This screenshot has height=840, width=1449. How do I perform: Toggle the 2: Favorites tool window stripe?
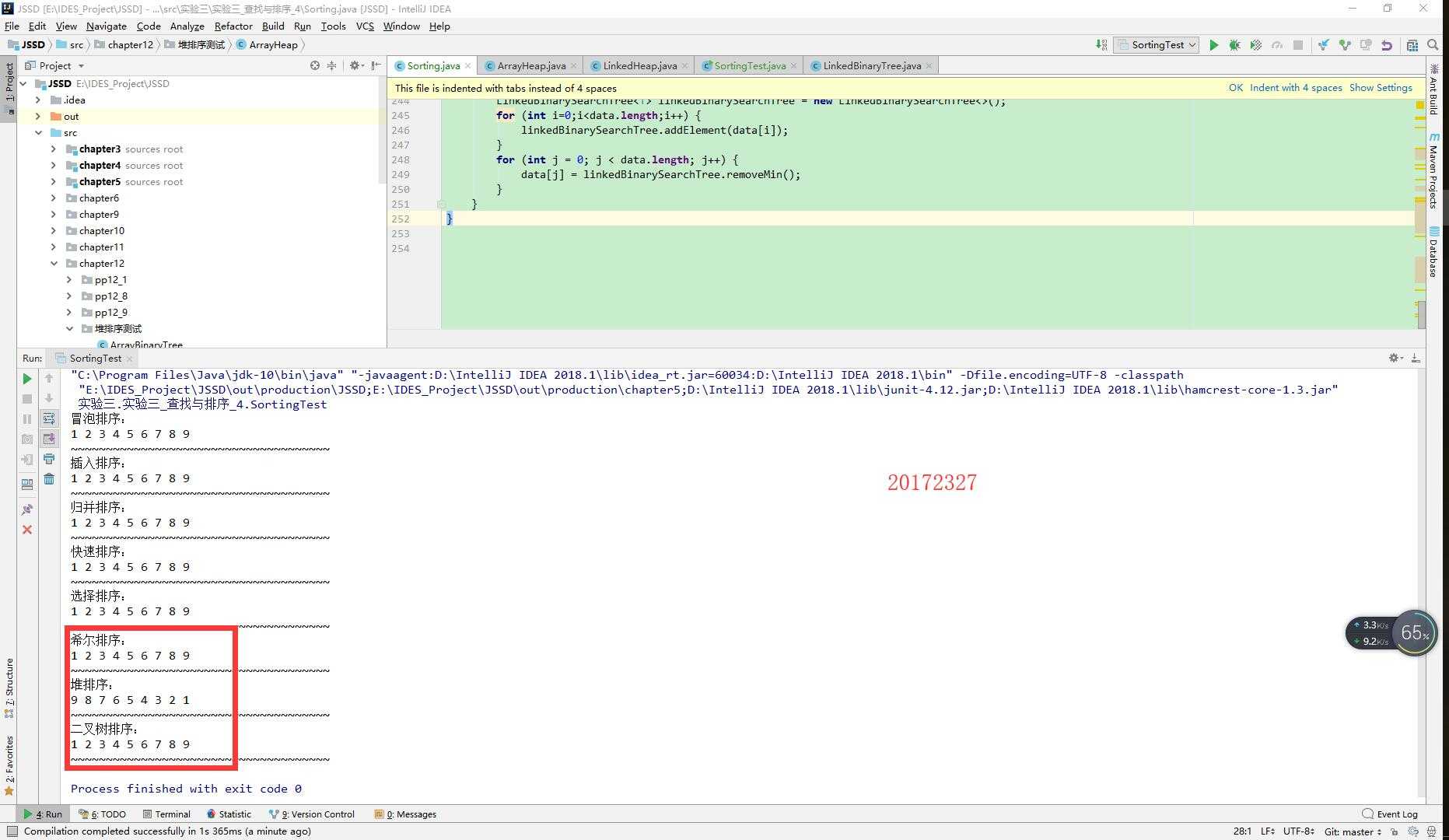point(9,765)
